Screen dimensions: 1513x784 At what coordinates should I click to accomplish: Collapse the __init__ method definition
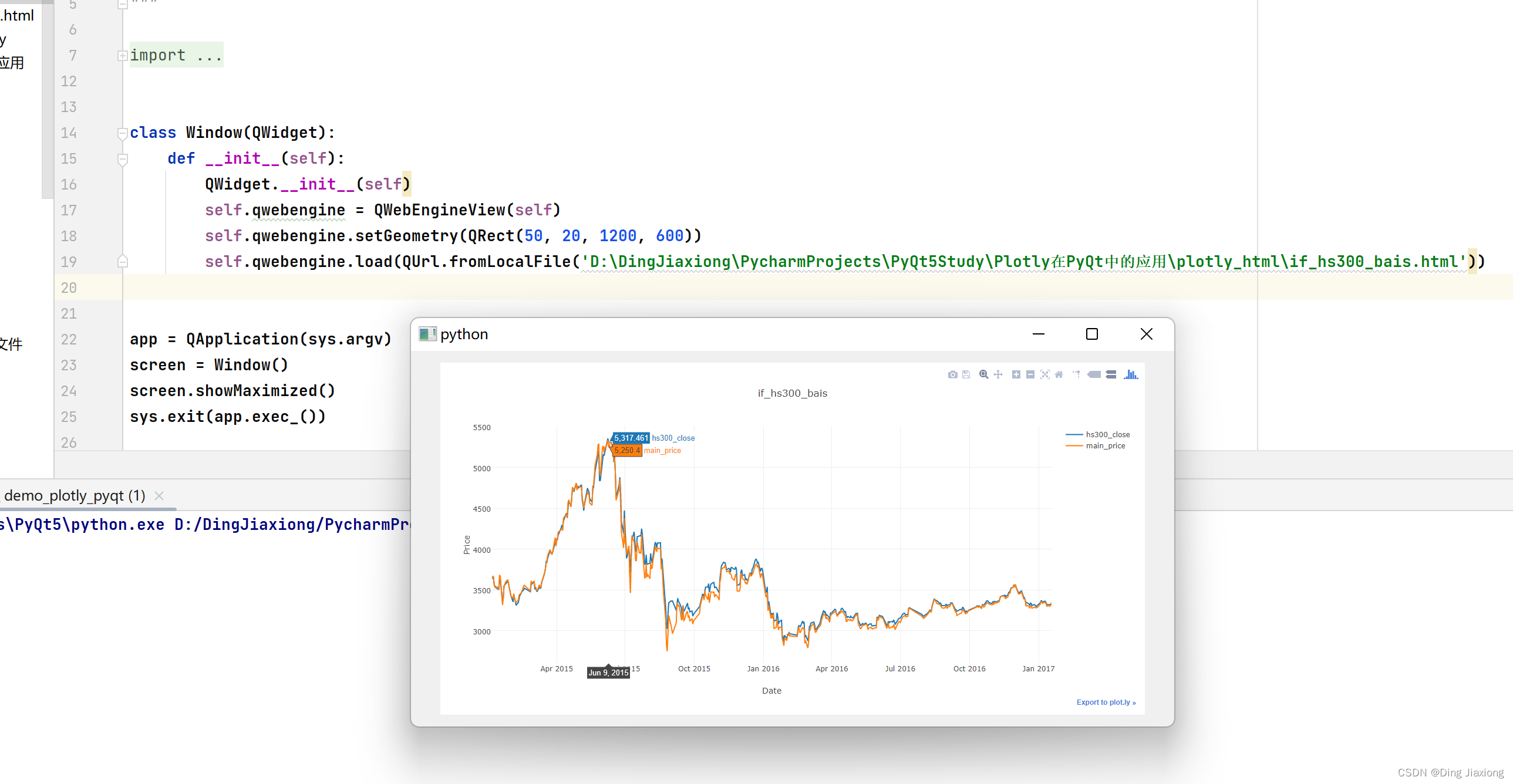coord(122,158)
